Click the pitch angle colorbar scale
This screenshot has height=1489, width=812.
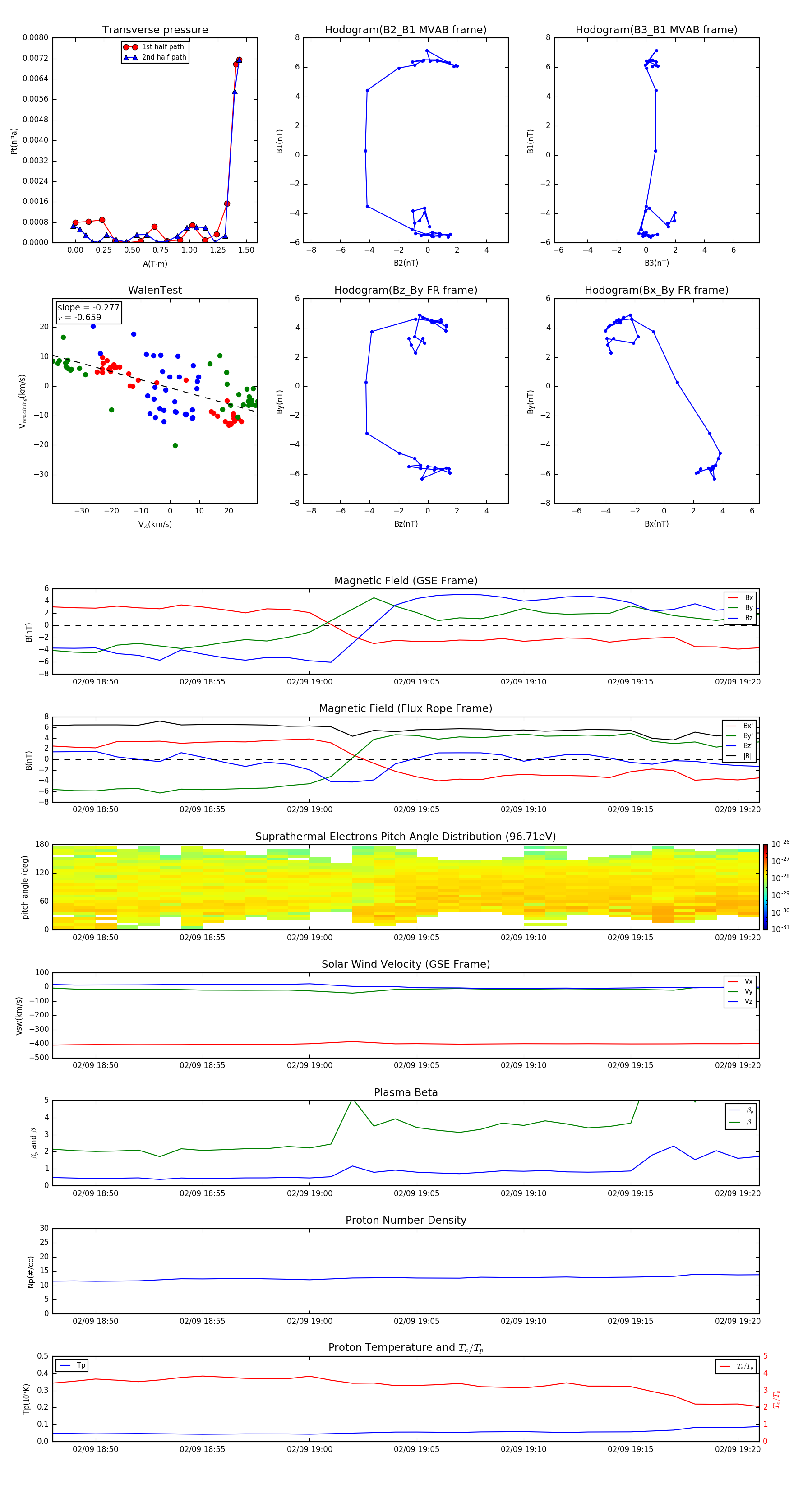click(765, 887)
